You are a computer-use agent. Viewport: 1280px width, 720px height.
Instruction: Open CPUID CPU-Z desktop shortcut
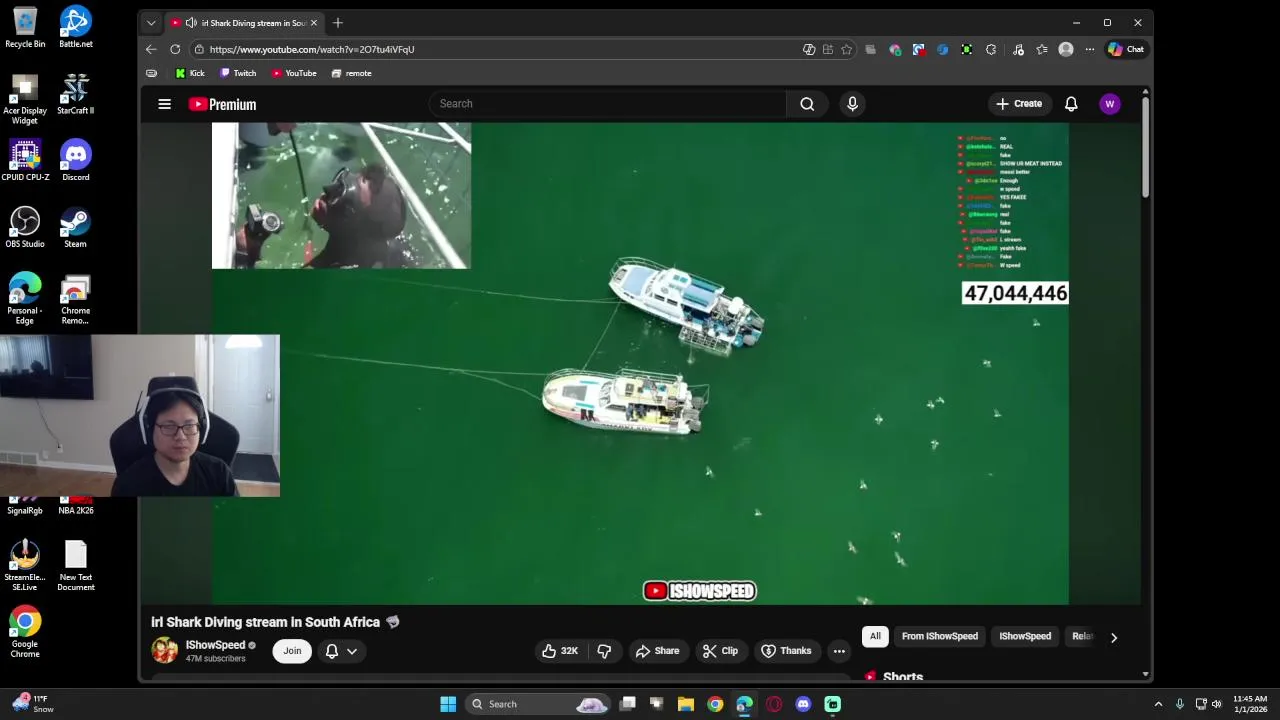25,161
